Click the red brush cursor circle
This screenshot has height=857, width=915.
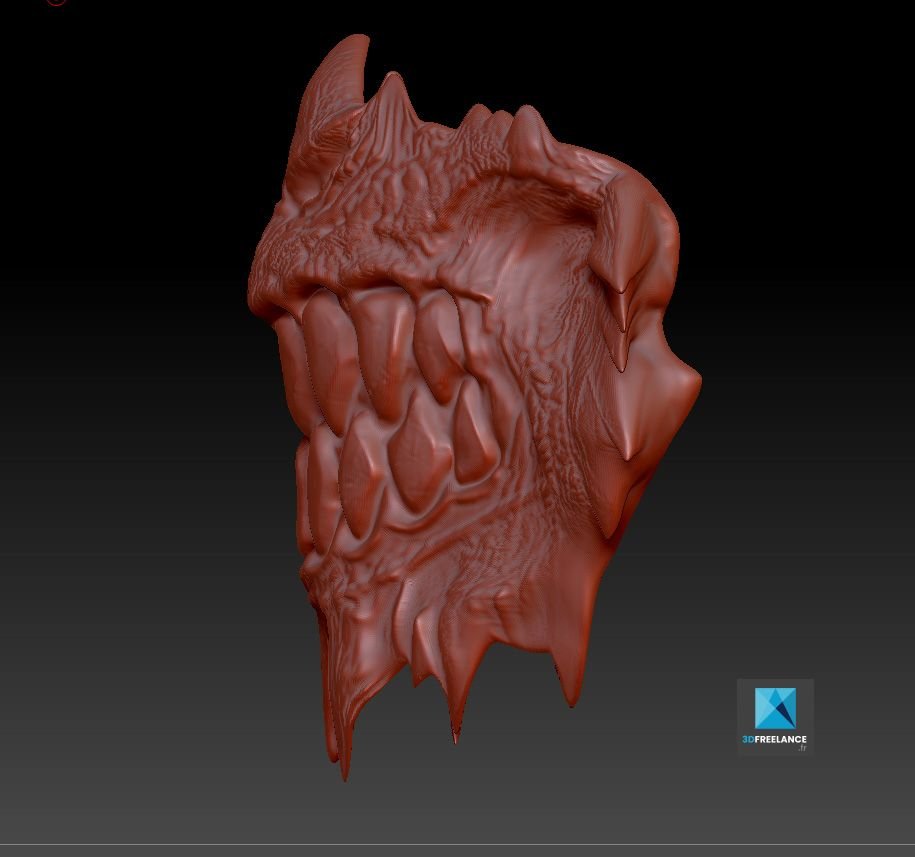coord(55,2)
